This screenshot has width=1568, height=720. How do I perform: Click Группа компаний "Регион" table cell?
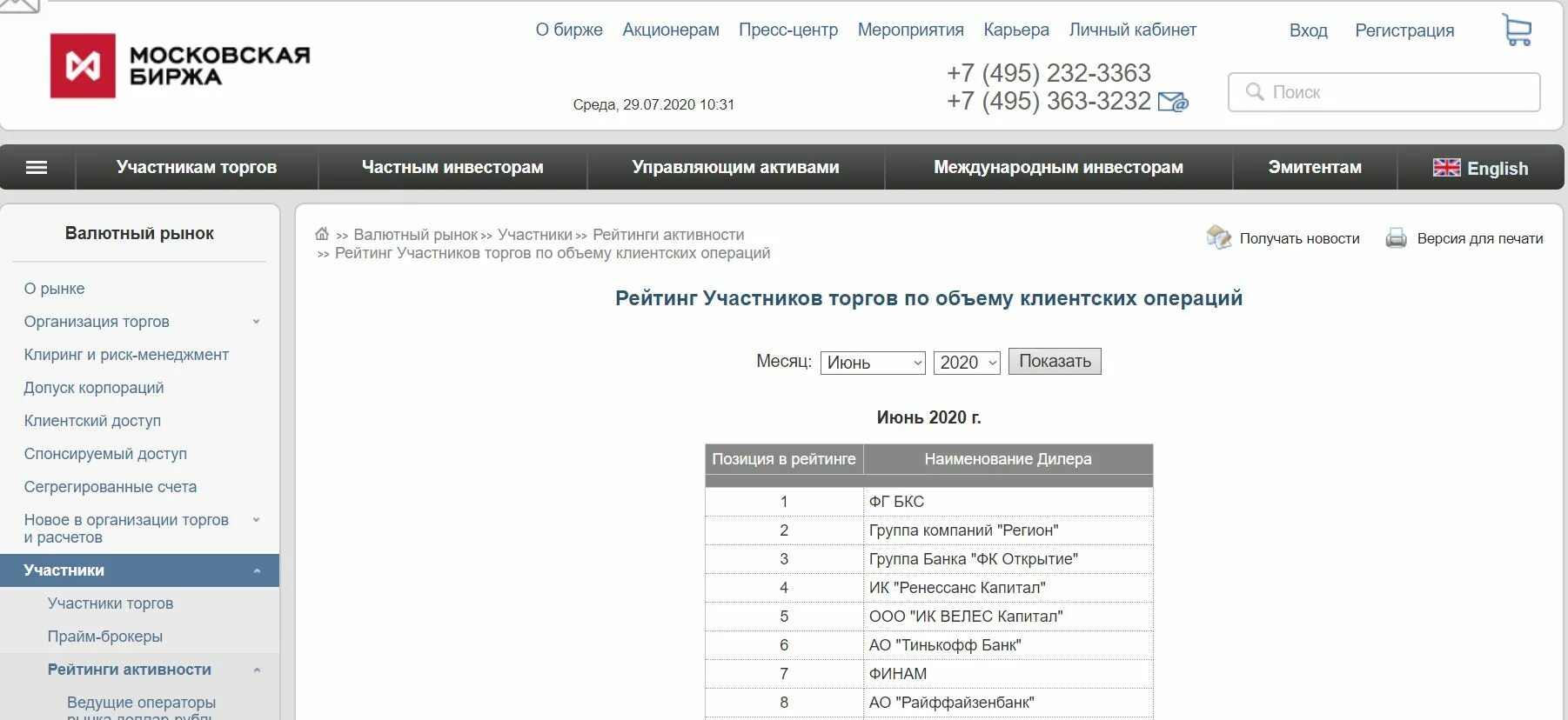(1008, 530)
